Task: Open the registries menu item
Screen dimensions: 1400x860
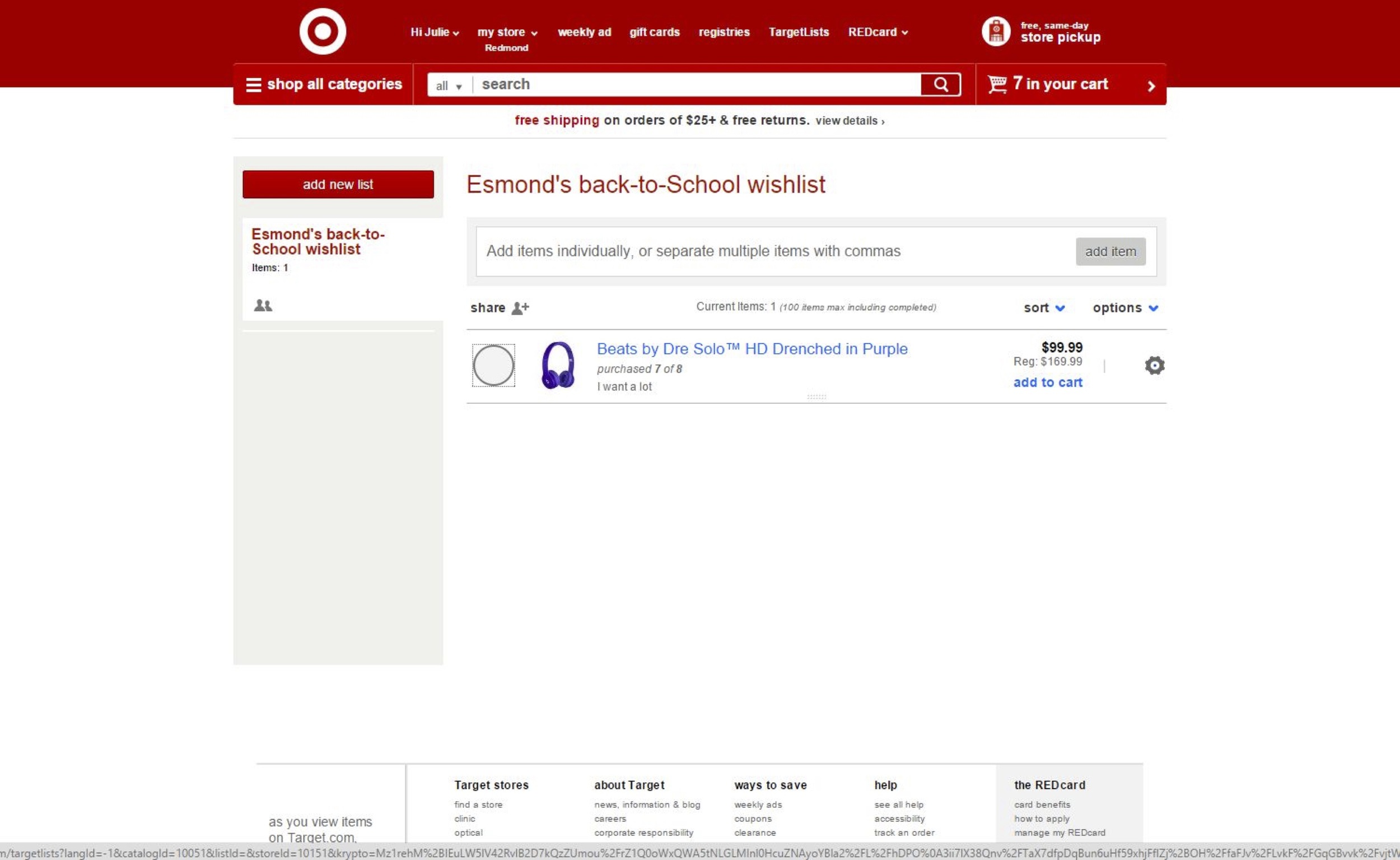Action: tap(724, 32)
